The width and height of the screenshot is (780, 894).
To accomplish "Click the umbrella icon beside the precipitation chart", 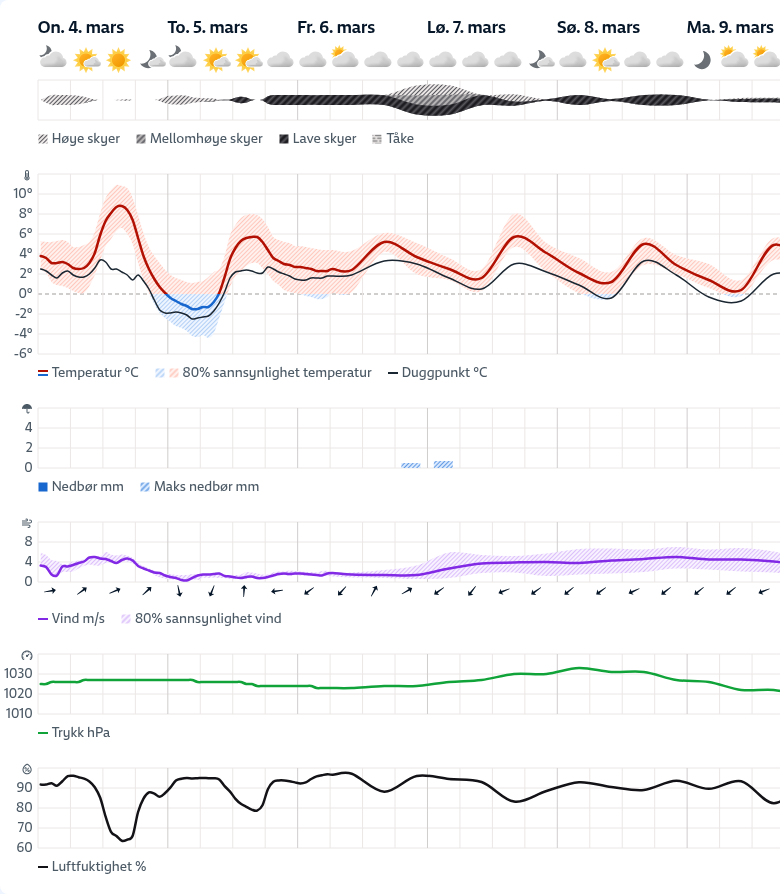I will (x=27, y=408).
